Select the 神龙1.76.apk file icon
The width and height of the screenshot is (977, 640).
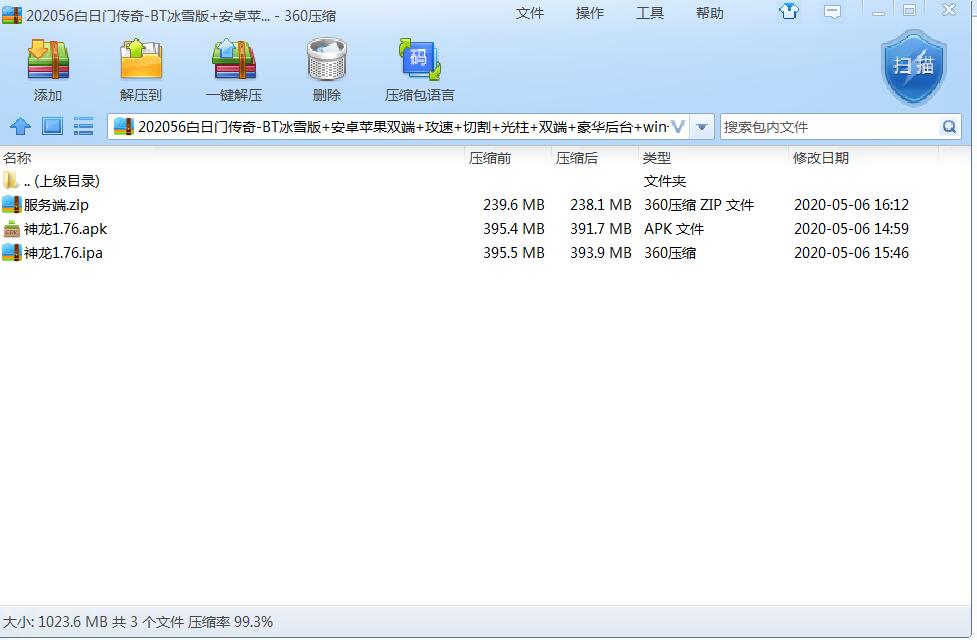(11, 229)
